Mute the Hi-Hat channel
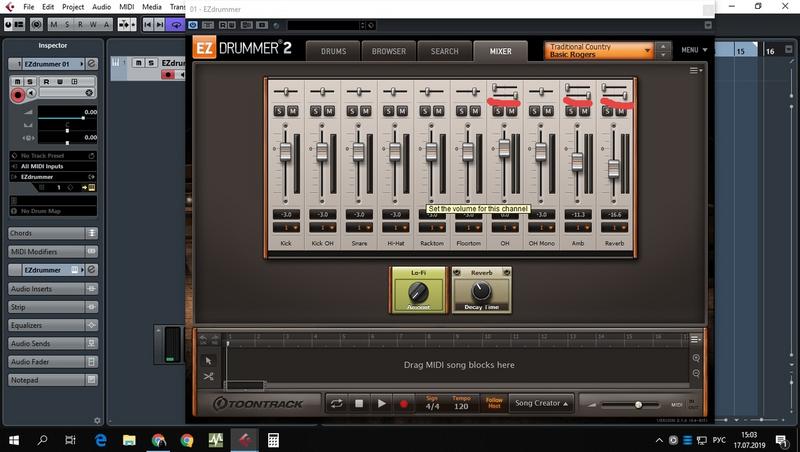This screenshot has width=800, height=452. pyautogui.click(x=402, y=111)
